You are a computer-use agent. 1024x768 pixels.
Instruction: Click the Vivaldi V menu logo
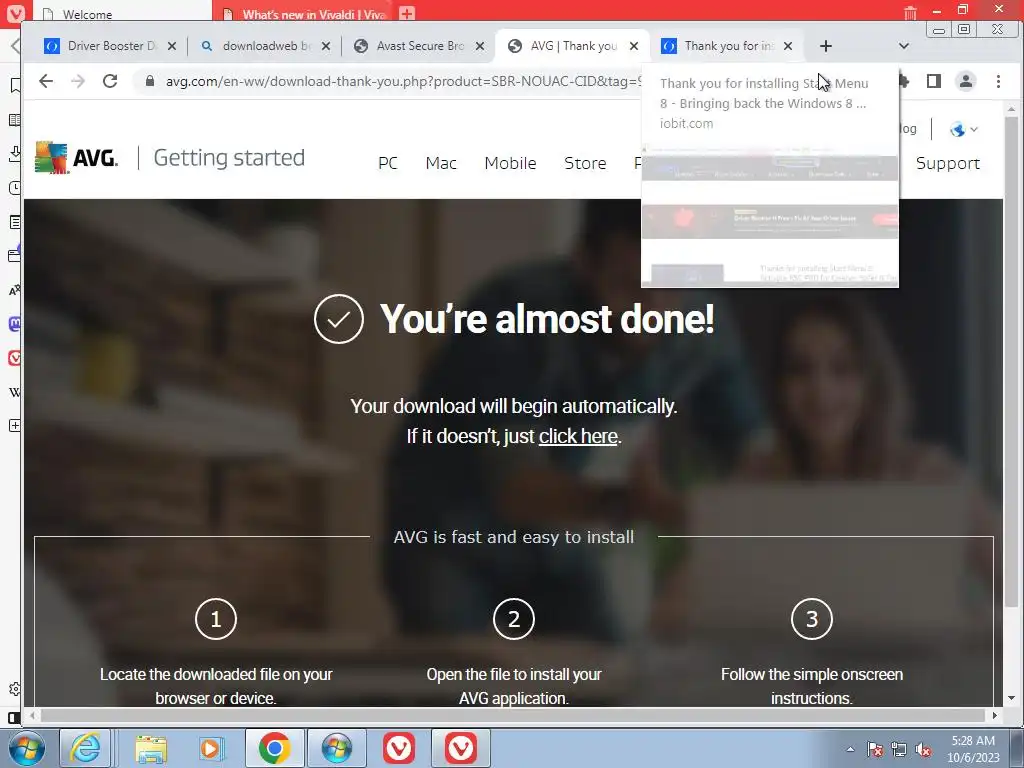coord(15,13)
